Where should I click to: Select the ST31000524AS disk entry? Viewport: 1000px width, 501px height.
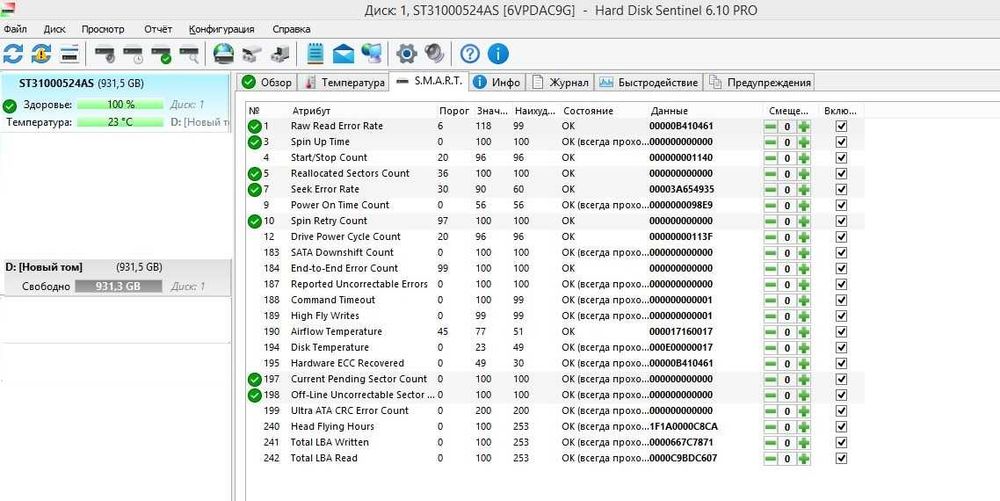[x=115, y=102]
